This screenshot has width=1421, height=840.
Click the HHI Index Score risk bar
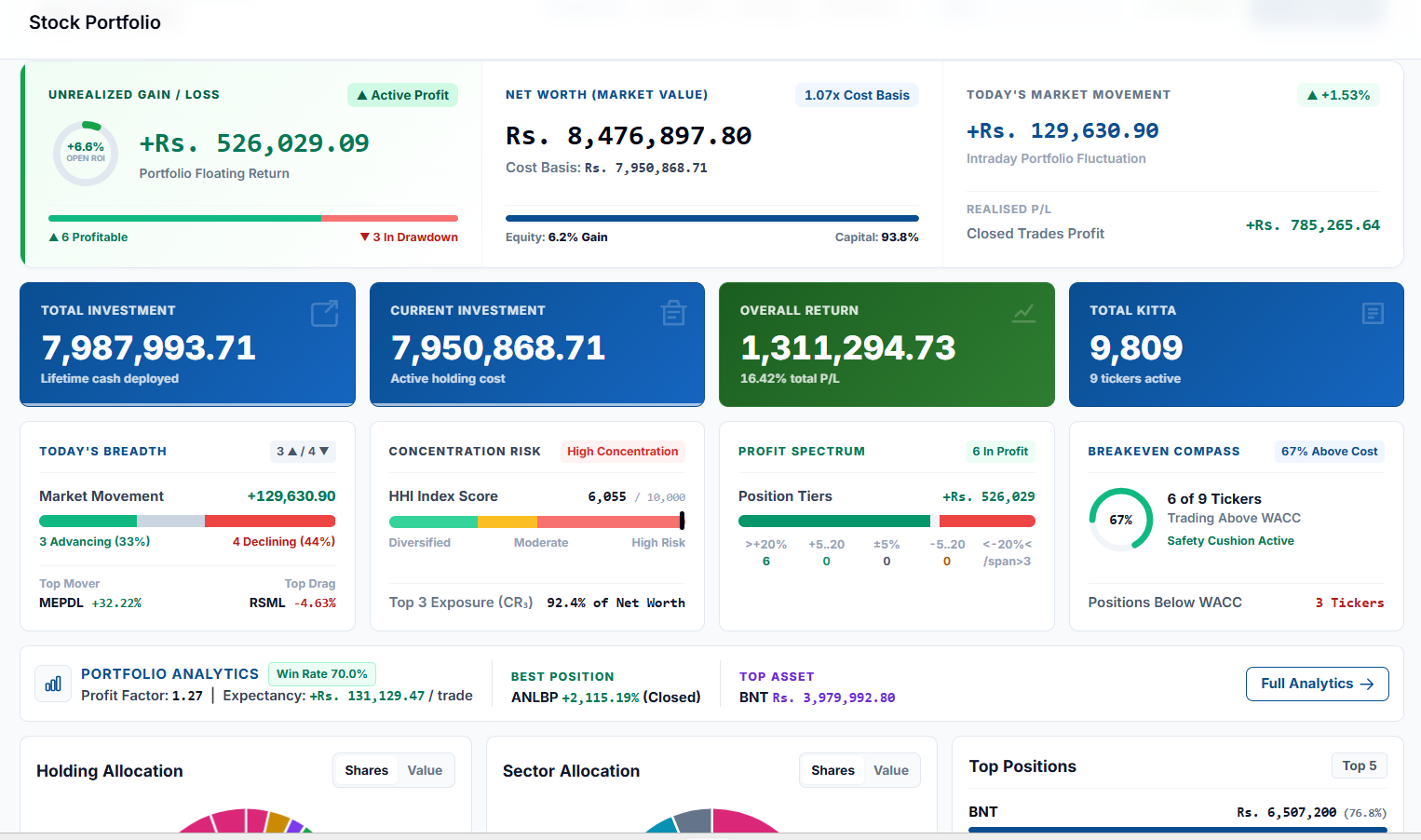coord(537,522)
